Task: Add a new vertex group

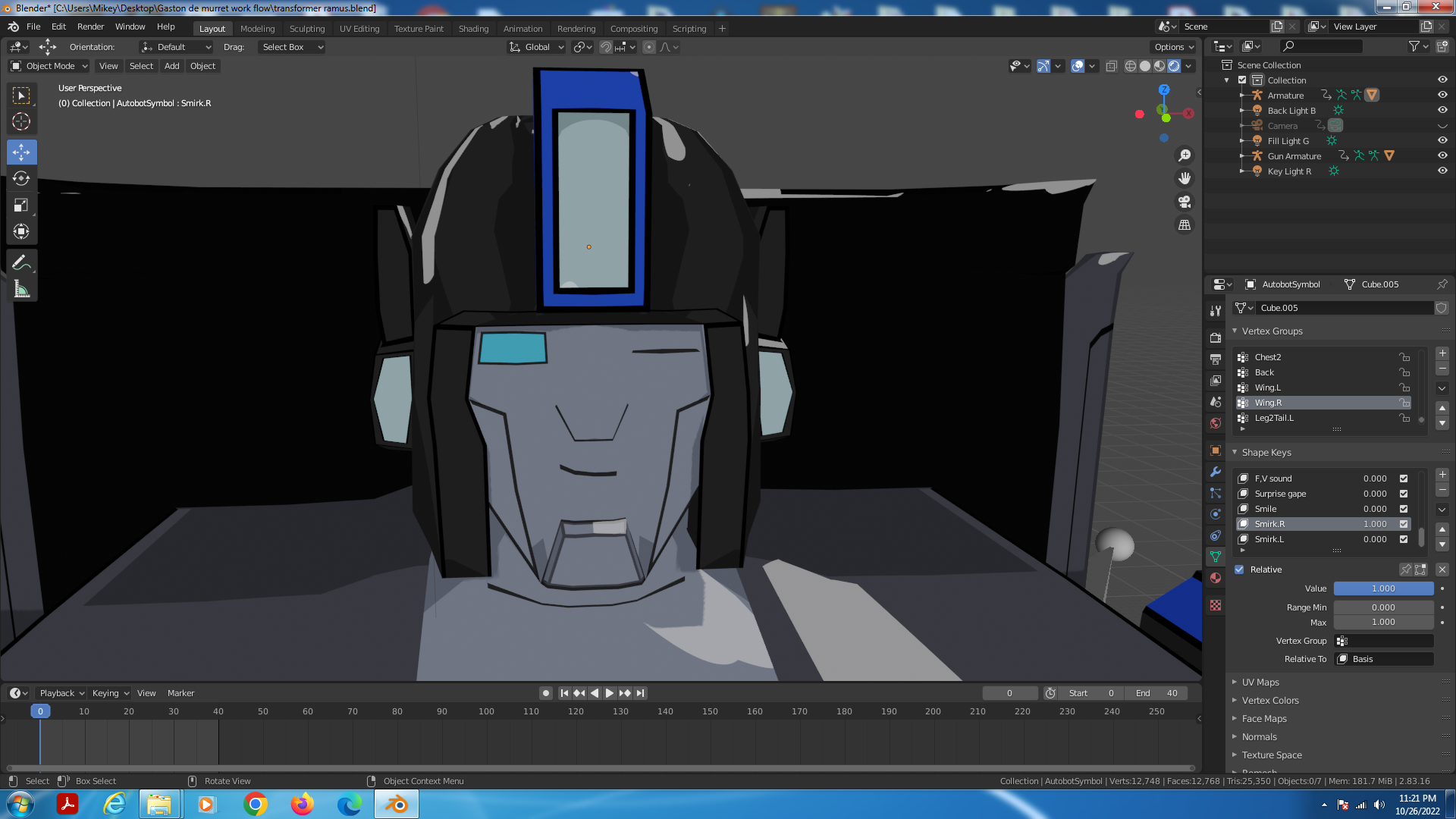Action: (1442, 353)
